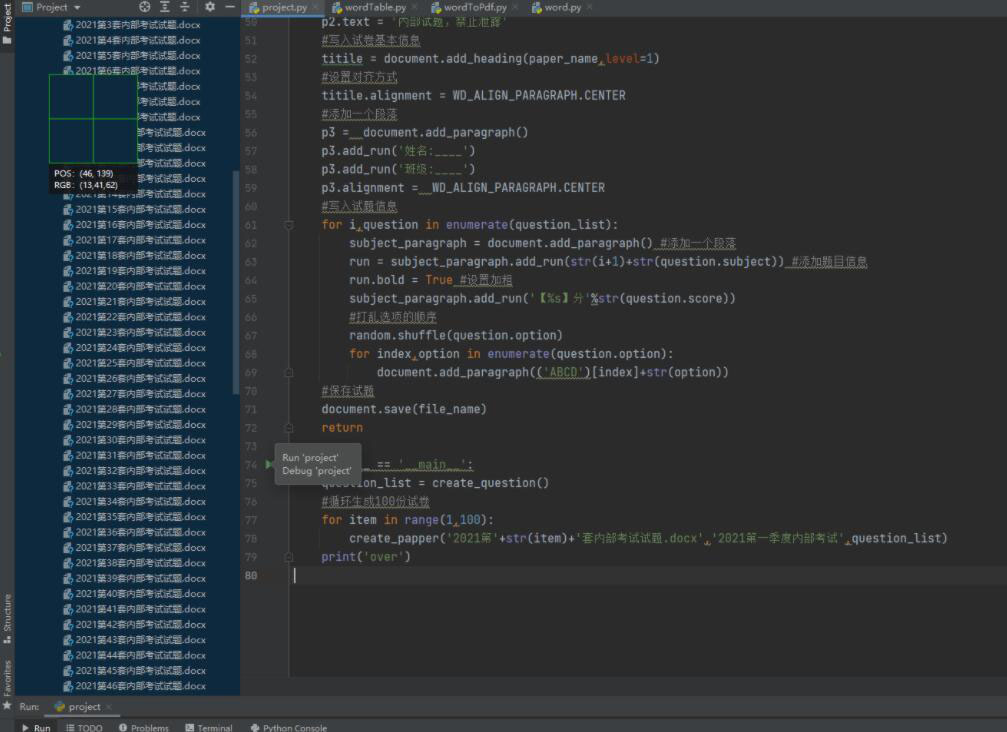
Task: Toggle fold marker at line 69
Action: (x=288, y=372)
